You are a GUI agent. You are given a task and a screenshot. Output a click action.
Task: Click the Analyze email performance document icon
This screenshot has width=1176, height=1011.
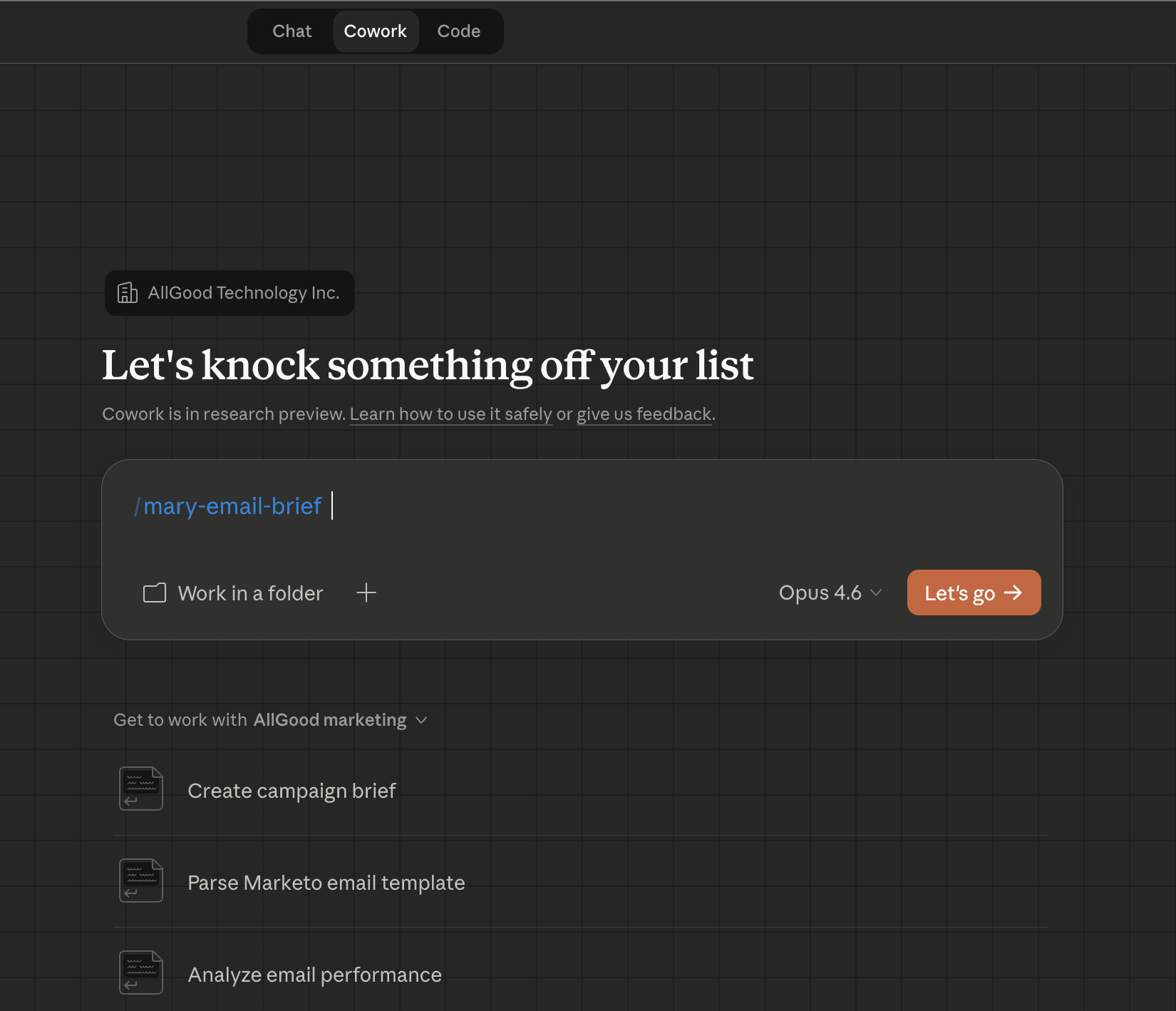(140, 972)
